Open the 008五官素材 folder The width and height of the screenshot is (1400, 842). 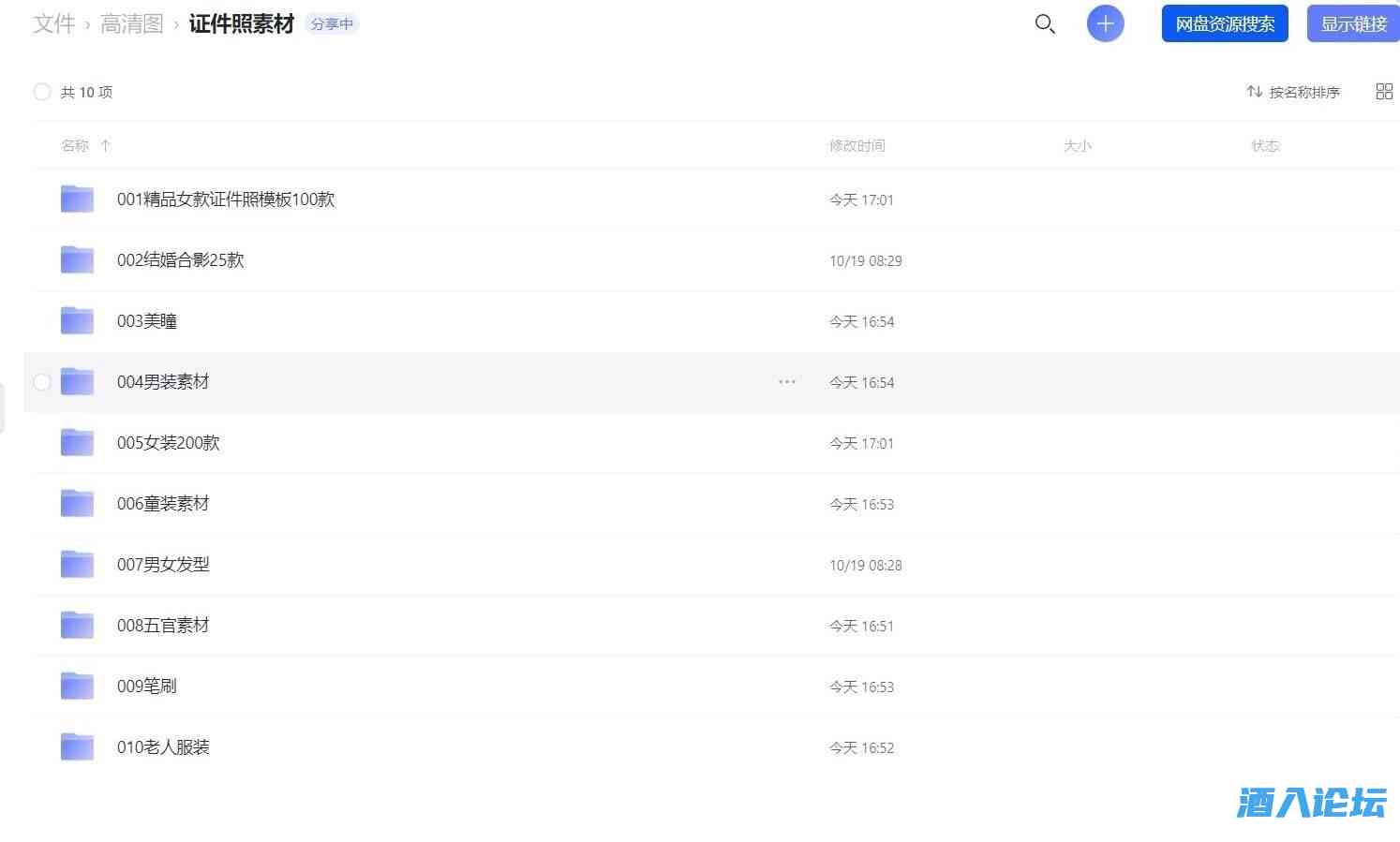[x=163, y=626]
